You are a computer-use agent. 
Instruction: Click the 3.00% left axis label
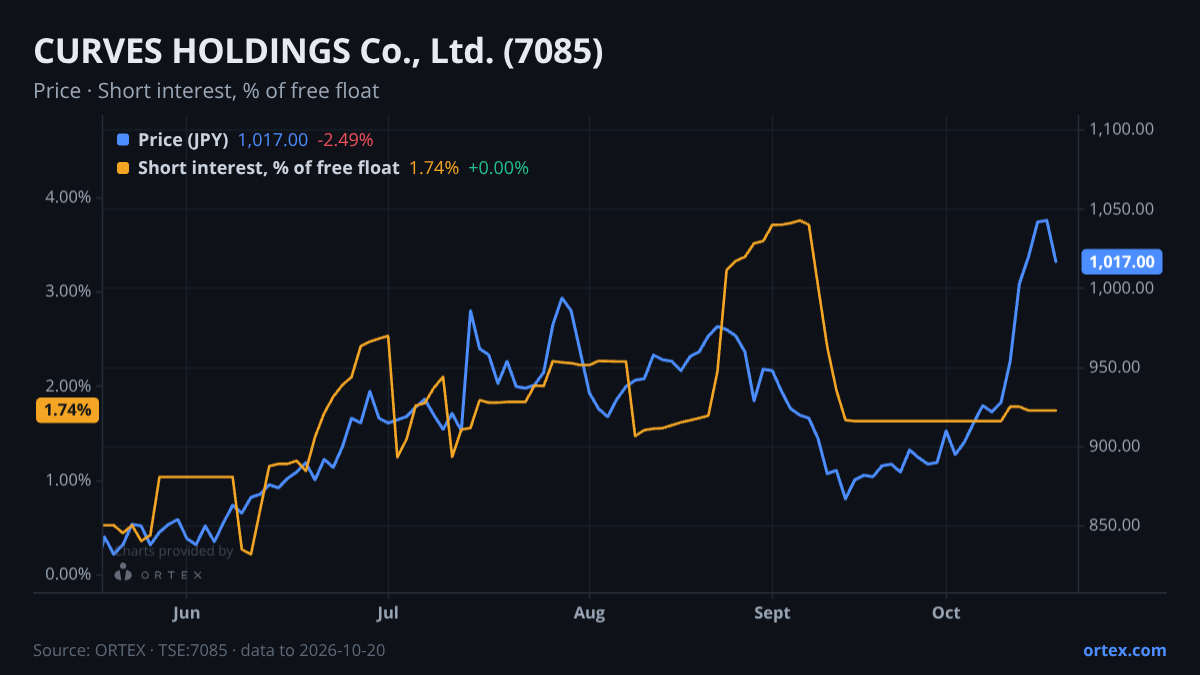pos(69,291)
